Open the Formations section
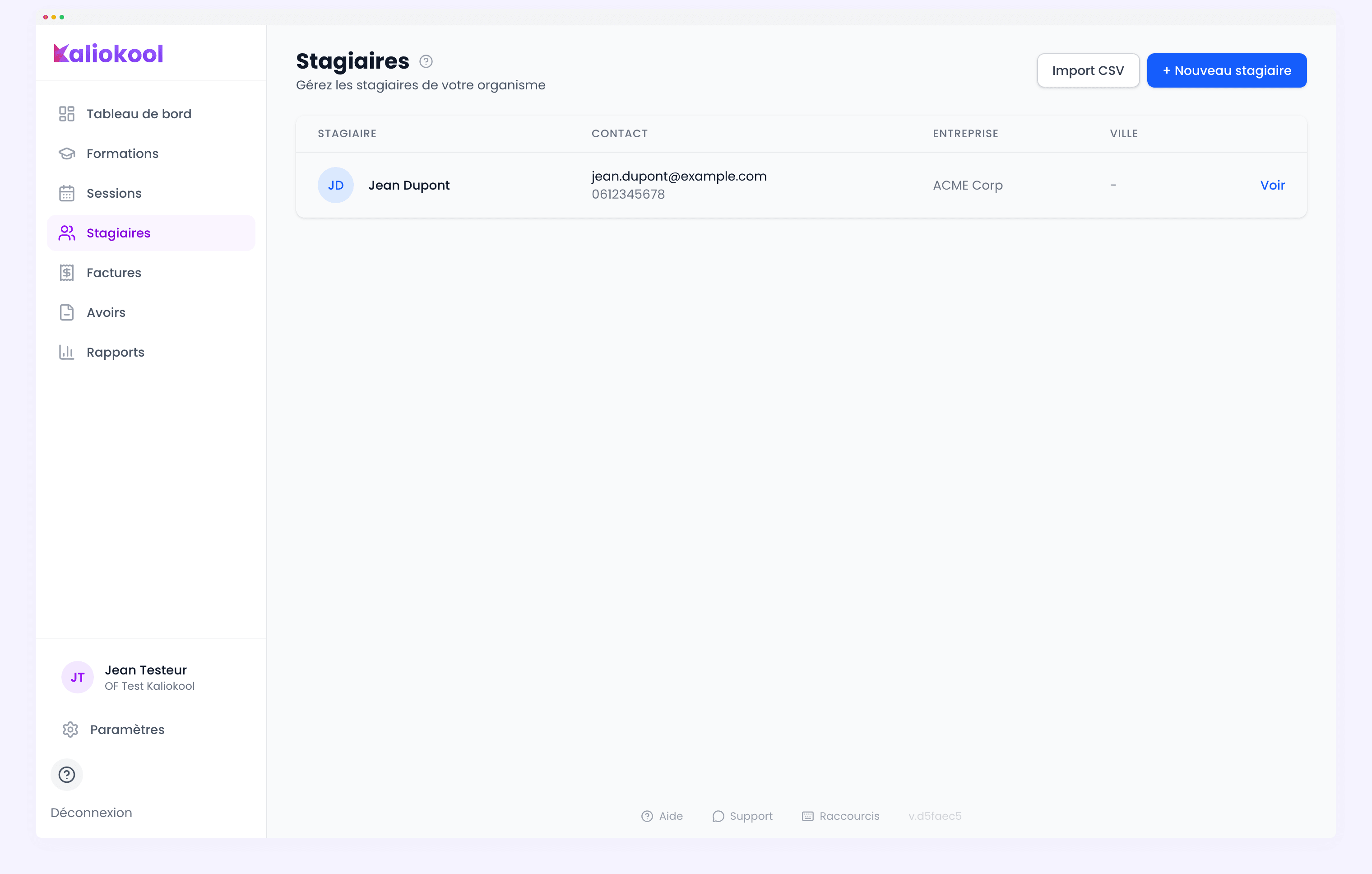The image size is (1372, 874). pos(122,154)
